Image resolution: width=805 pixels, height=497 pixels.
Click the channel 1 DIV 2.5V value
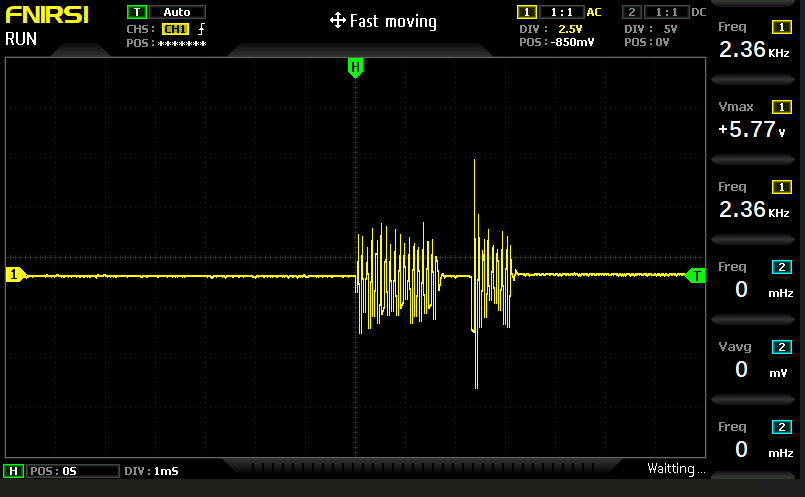click(x=569, y=29)
